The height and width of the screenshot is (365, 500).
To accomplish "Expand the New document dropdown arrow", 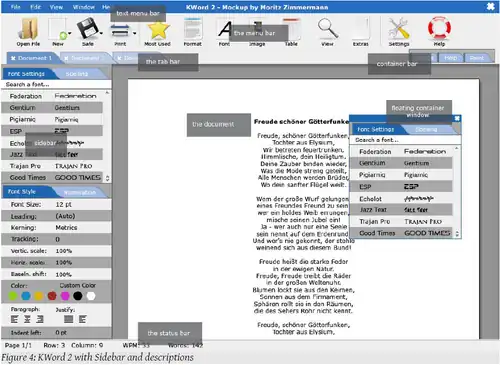I will (70, 33).
